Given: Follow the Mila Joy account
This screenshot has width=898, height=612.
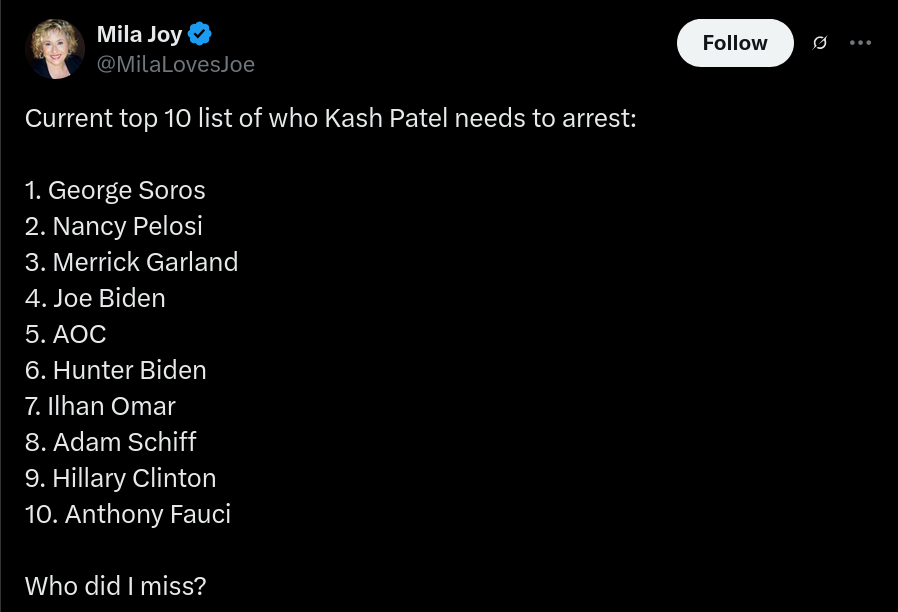Looking at the screenshot, I should [x=735, y=43].
